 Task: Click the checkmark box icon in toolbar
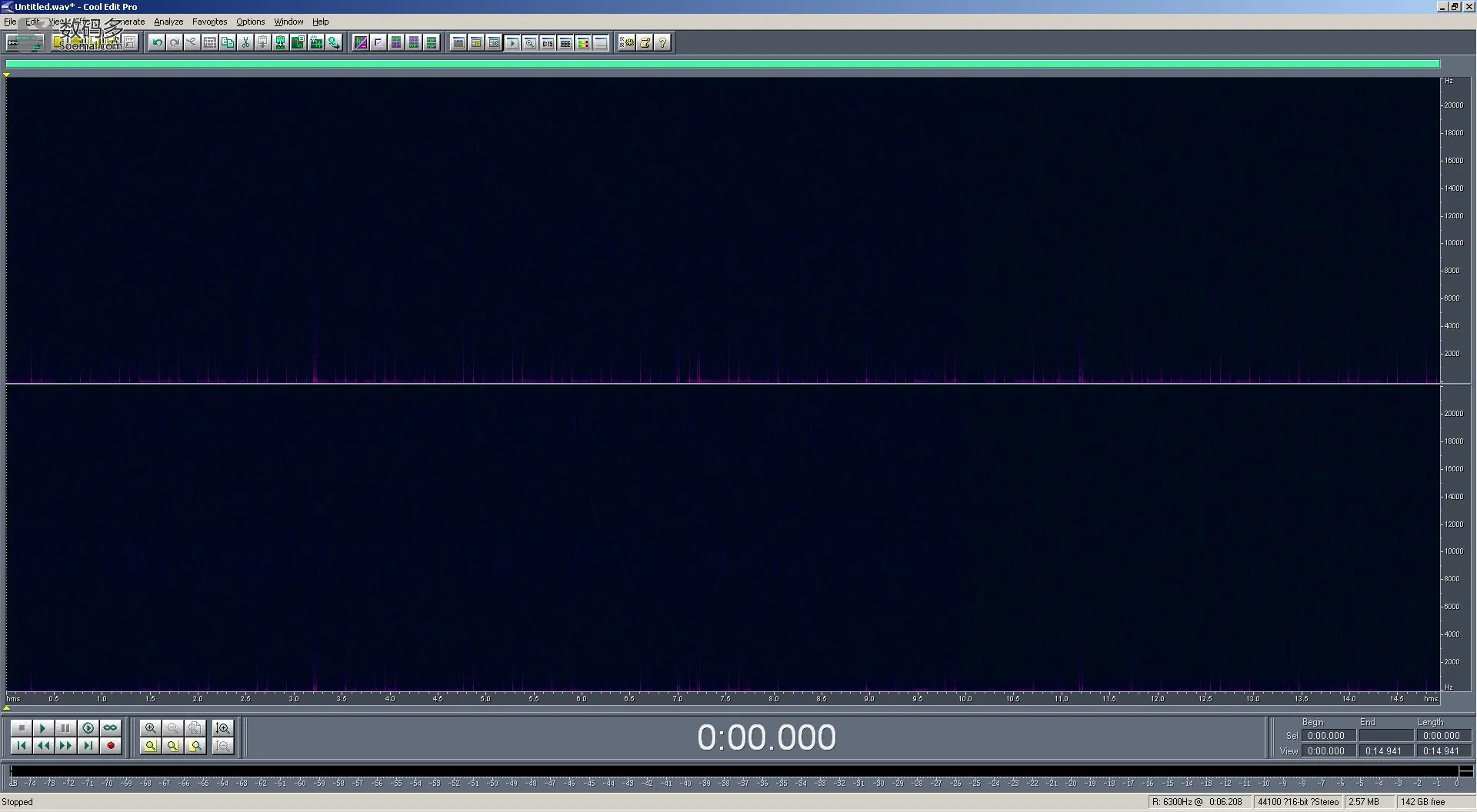(x=378, y=42)
